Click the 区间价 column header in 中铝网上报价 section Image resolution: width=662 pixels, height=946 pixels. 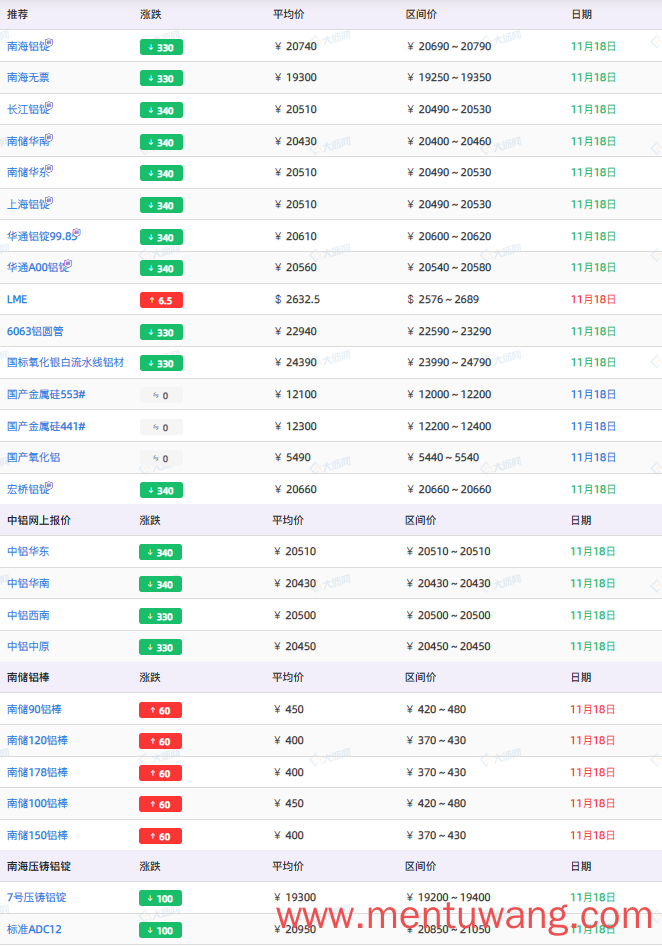pyautogui.click(x=421, y=521)
